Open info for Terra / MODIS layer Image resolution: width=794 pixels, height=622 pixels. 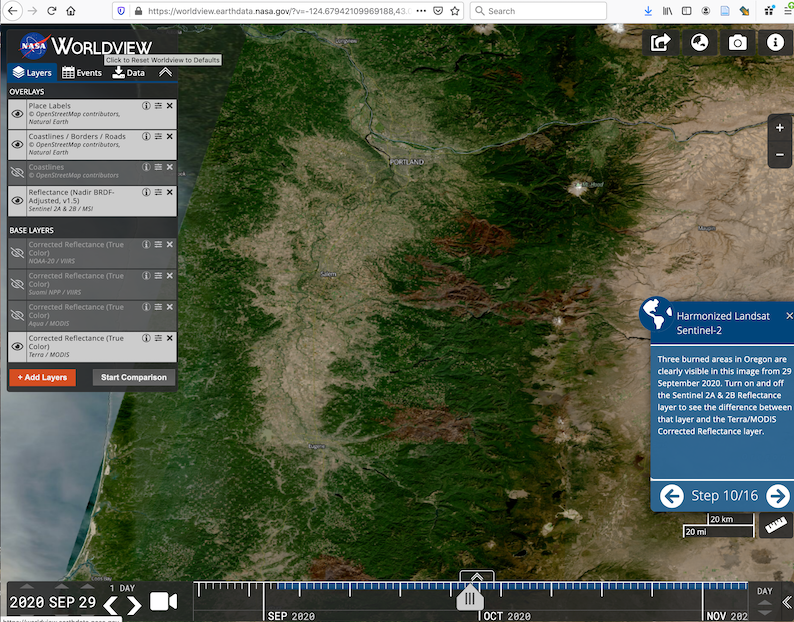point(146,338)
